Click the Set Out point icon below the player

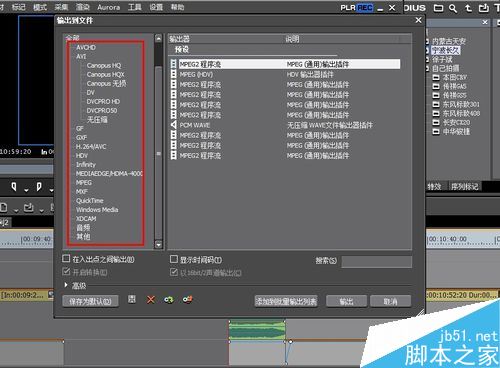click(39, 187)
